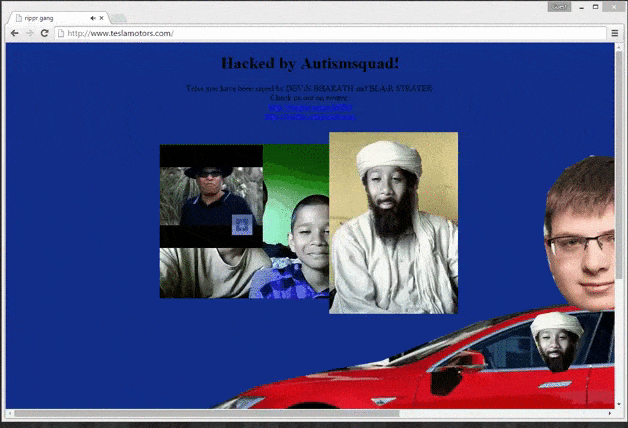This screenshot has width=628, height=428.
Task: Close the 'rippr gang' tab
Action: (101, 18)
